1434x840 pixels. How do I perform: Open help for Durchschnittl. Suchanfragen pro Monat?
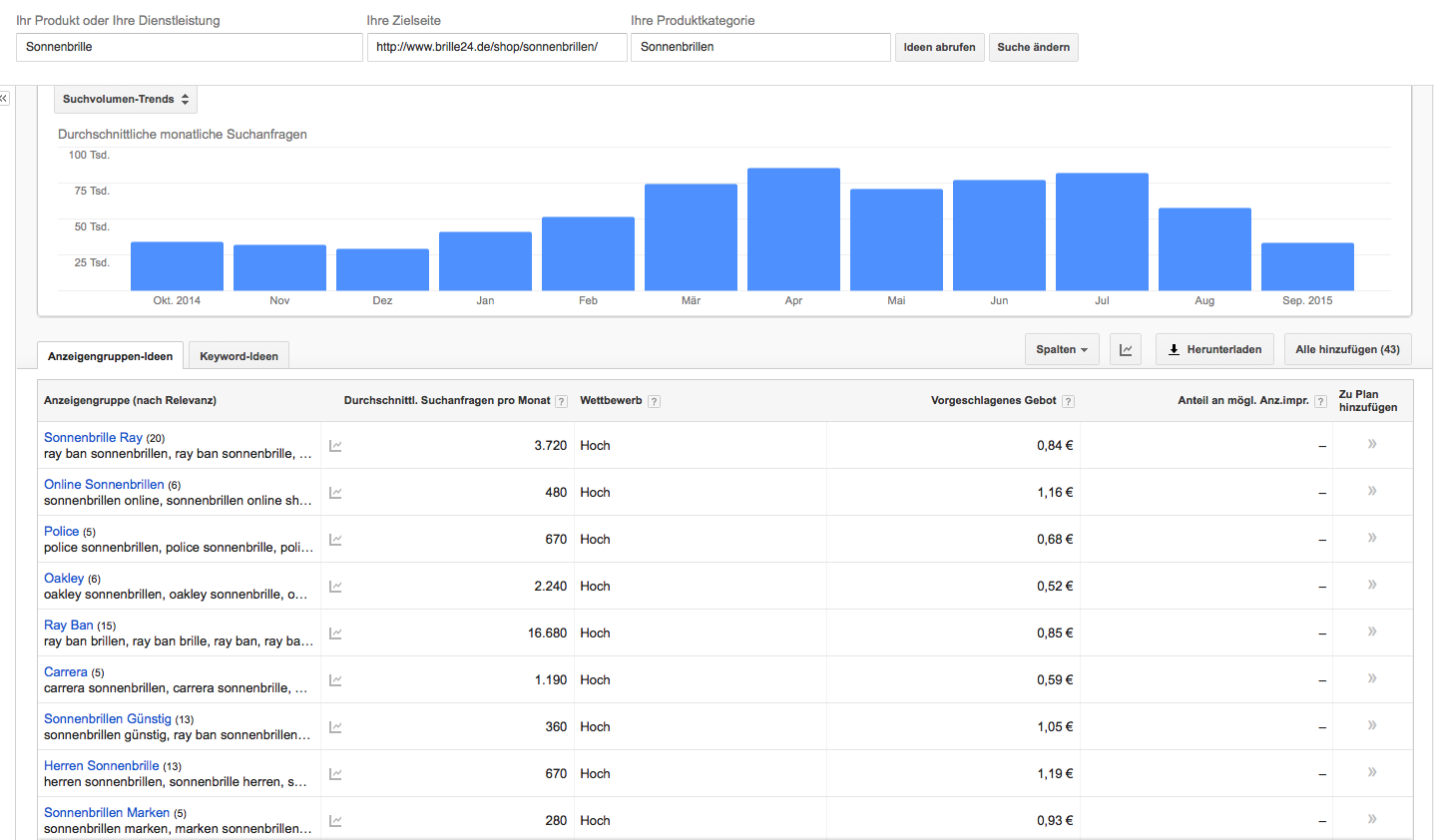(x=562, y=401)
